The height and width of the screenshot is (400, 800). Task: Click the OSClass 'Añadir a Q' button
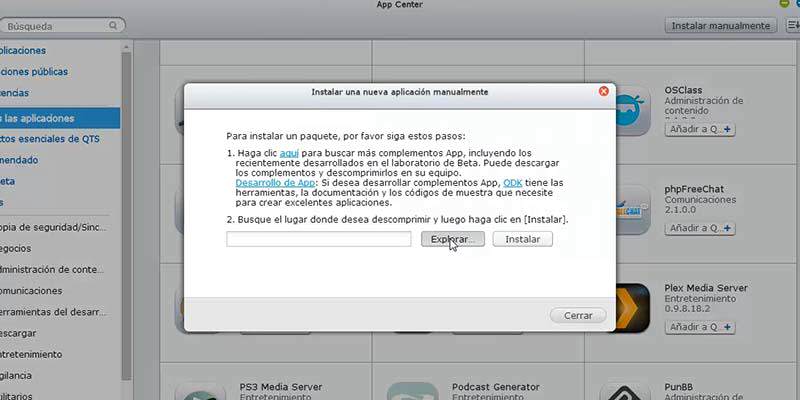[700, 129]
